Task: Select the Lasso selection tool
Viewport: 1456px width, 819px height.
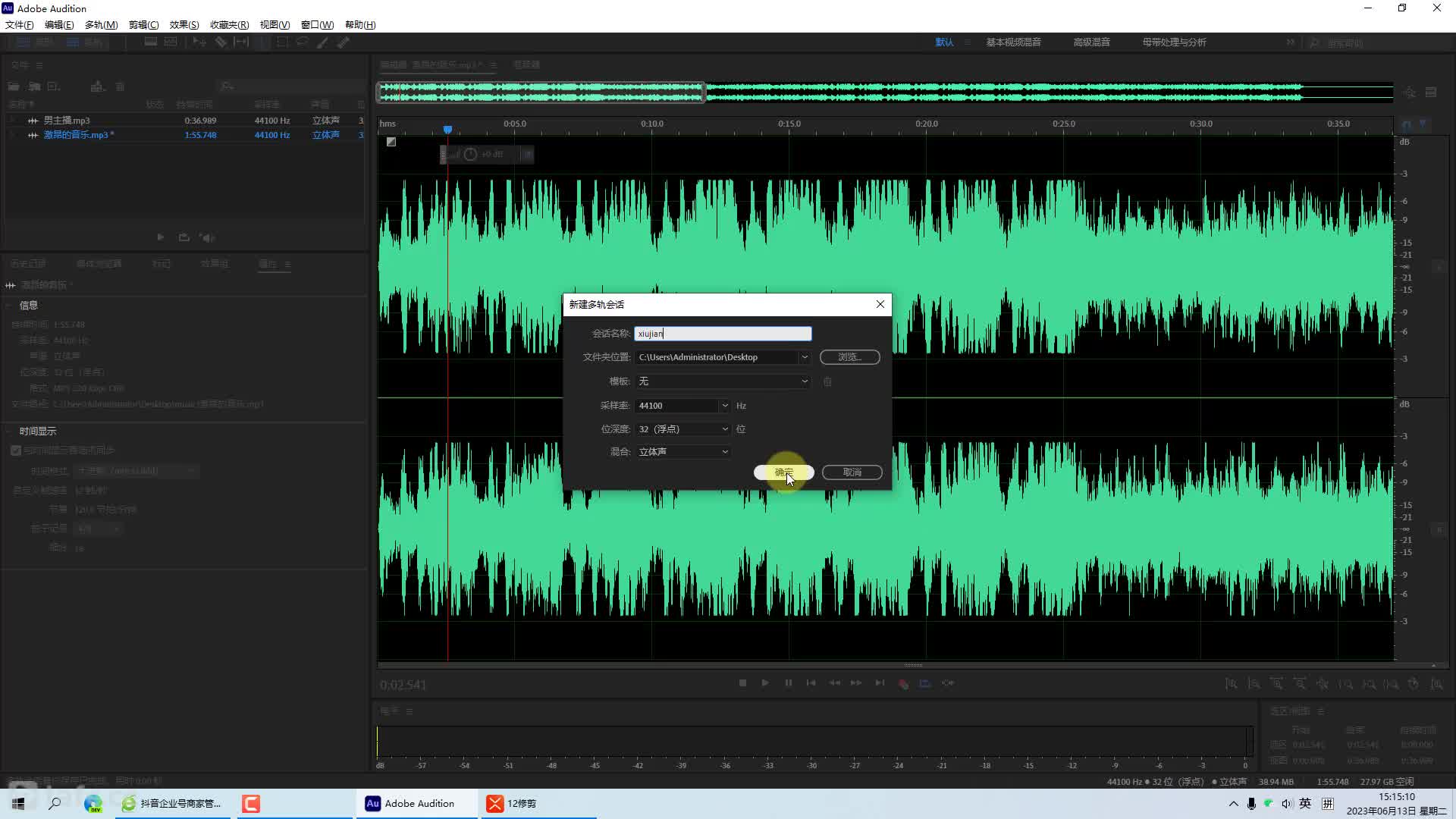Action: 303,42
